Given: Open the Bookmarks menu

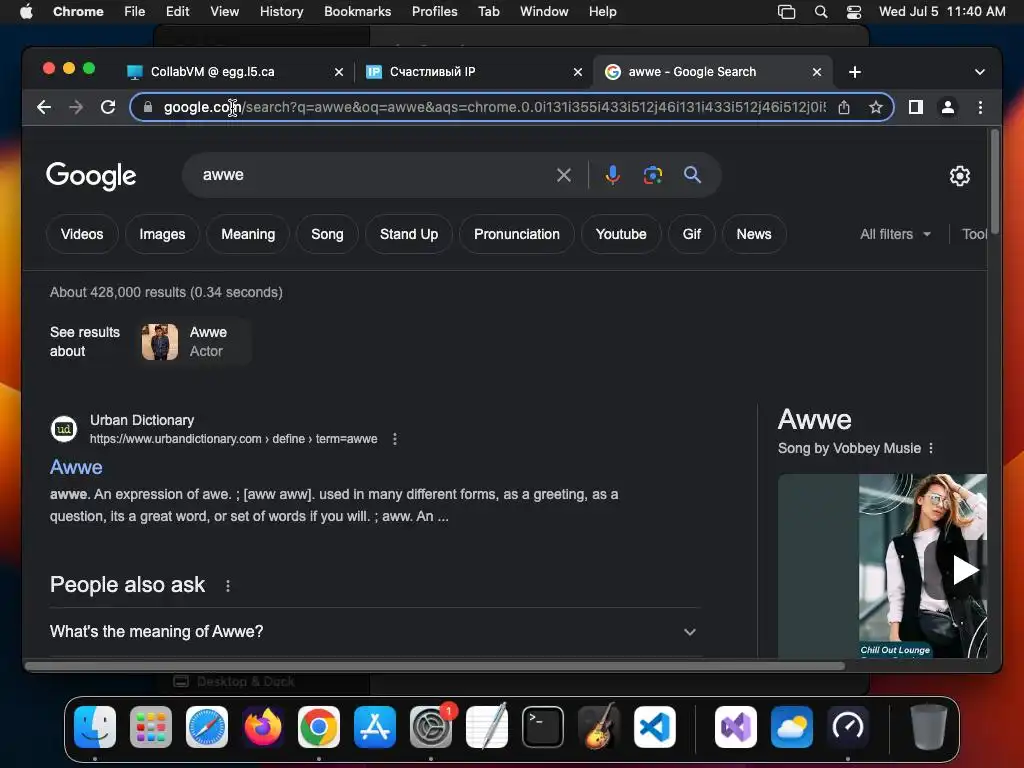Looking at the screenshot, I should tap(357, 12).
